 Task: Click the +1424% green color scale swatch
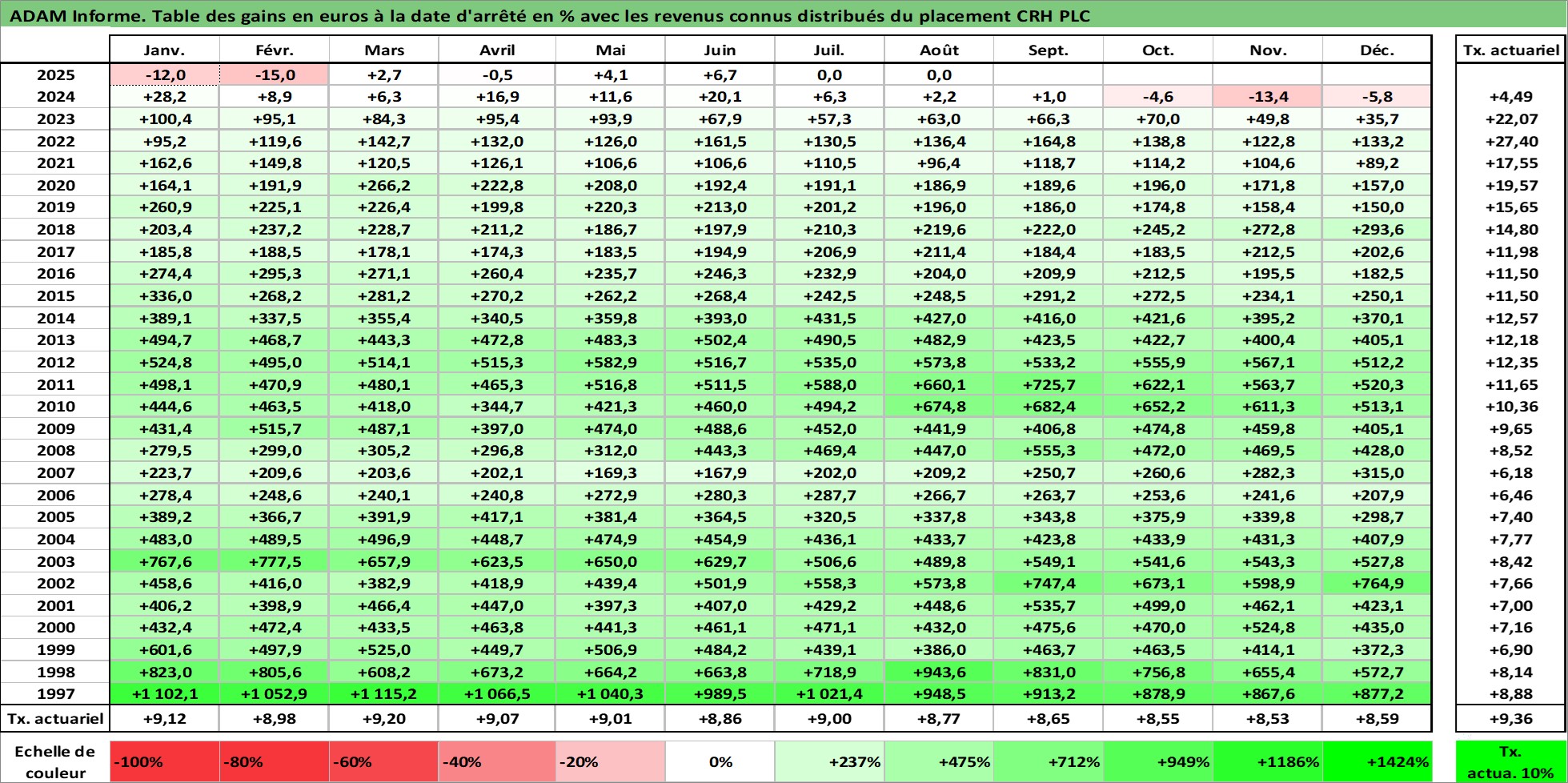[1377, 761]
